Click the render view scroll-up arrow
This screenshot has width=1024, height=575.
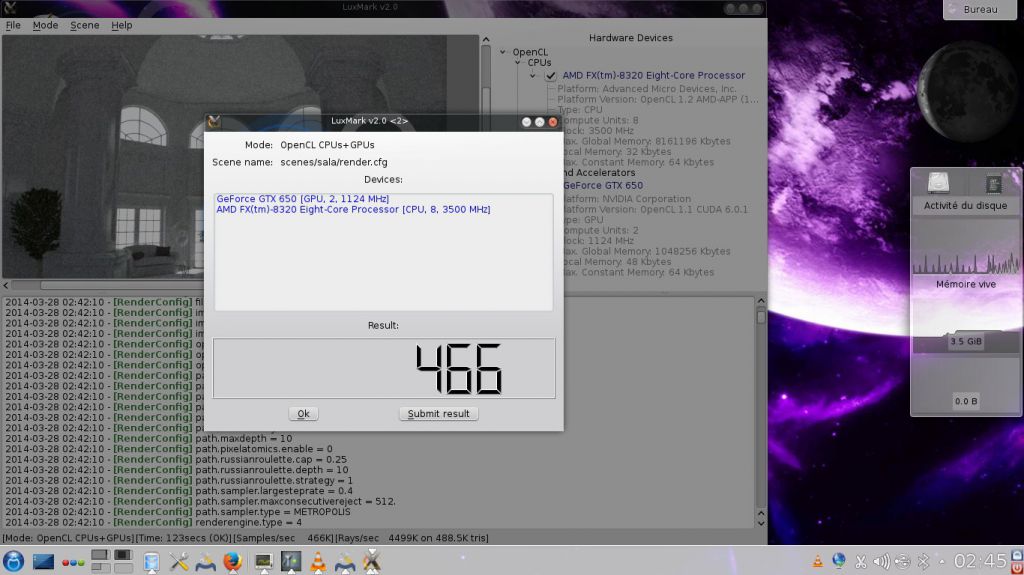pos(486,40)
